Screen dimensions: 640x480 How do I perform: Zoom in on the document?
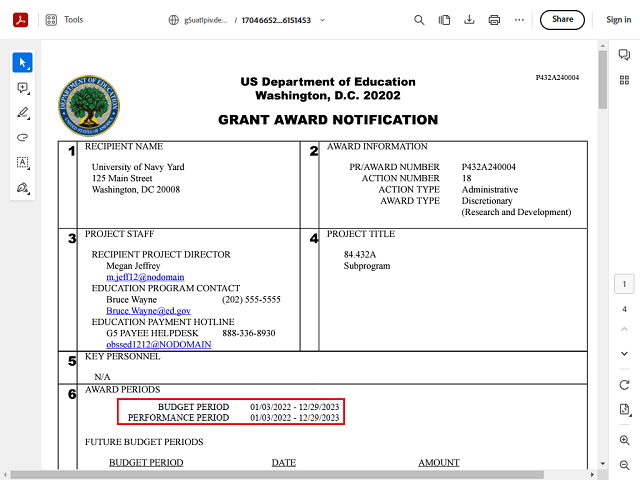624,440
